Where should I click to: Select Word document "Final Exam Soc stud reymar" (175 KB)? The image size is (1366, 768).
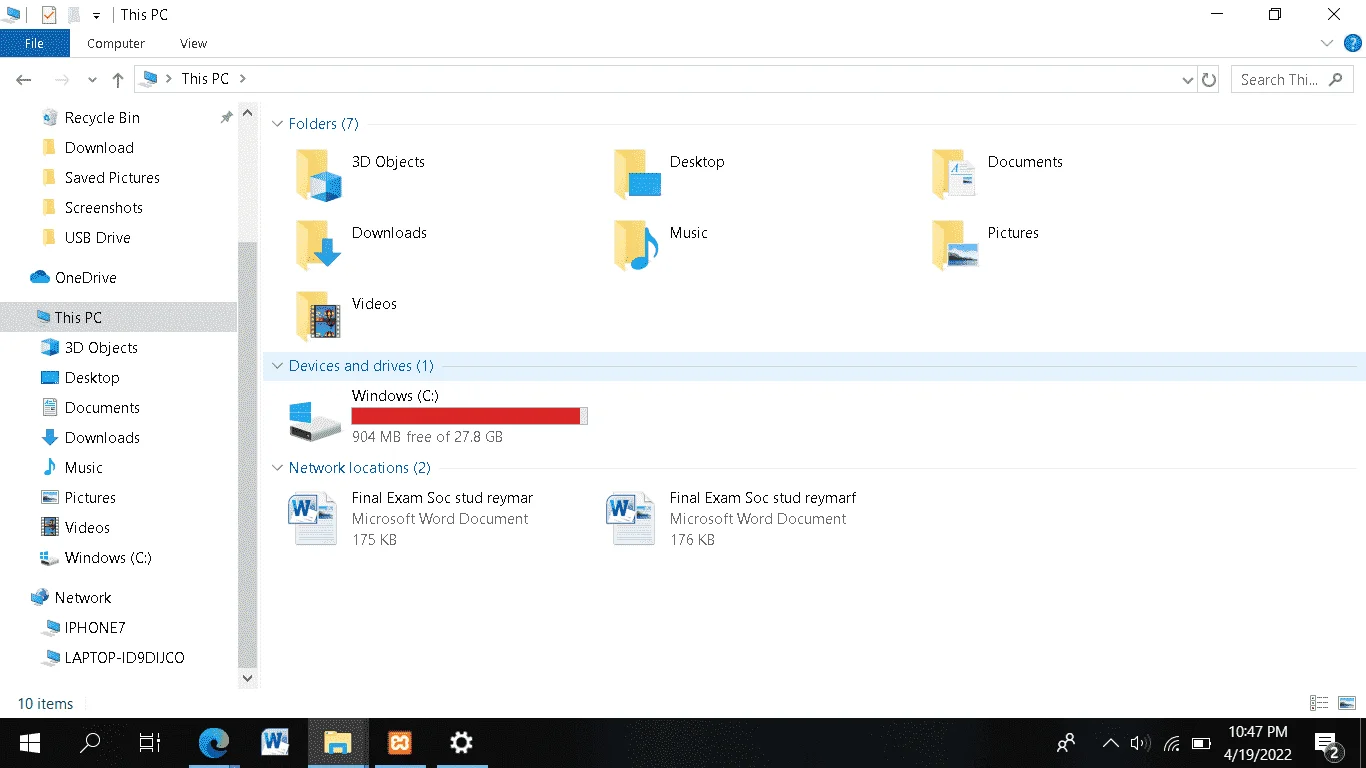tap(411, 519)
